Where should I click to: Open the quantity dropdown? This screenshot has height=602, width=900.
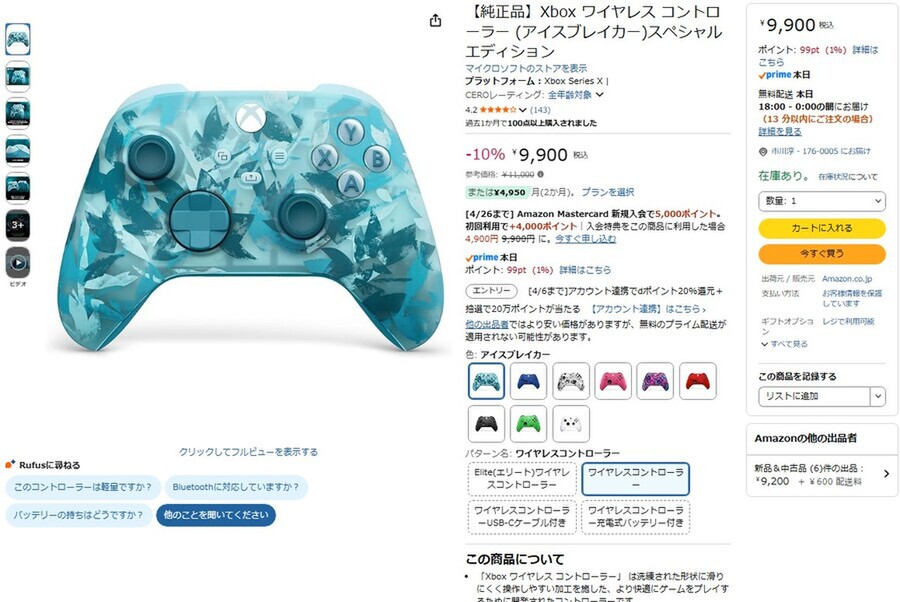coord(821,201)
